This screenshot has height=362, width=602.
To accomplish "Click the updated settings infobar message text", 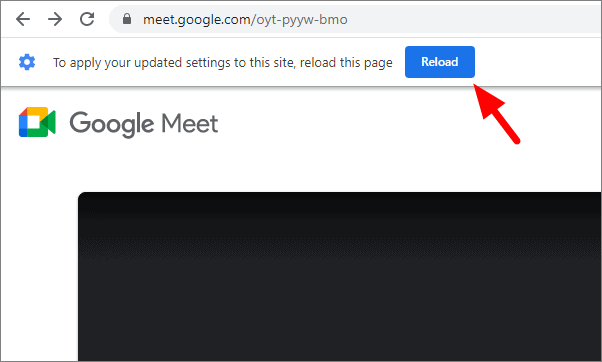I will (223, 63).
